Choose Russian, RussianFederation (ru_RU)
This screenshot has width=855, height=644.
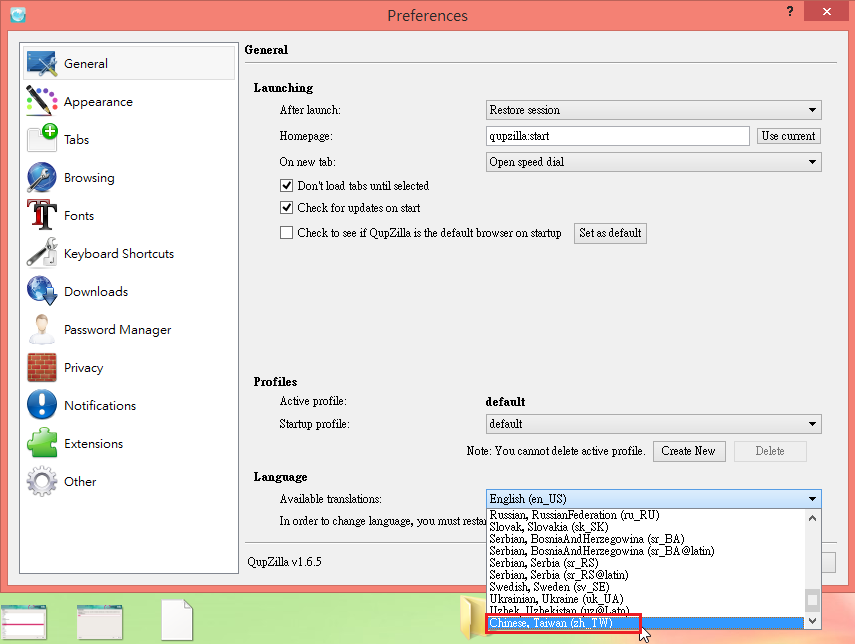[x=646, y=515]
